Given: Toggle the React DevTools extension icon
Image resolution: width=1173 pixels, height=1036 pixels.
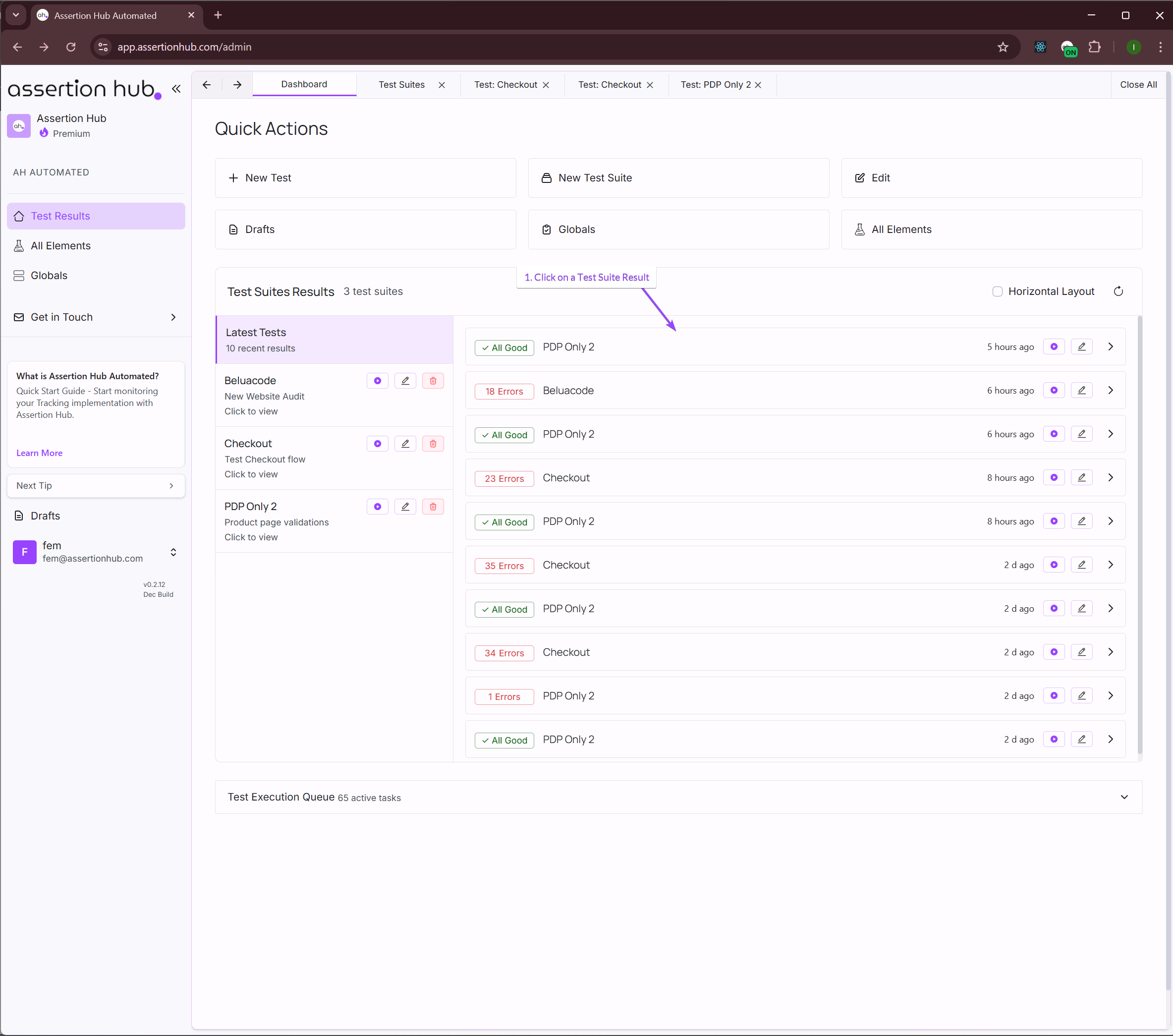Looking at the screenshot, I should pyautogui.click(x=1040, y=47).
